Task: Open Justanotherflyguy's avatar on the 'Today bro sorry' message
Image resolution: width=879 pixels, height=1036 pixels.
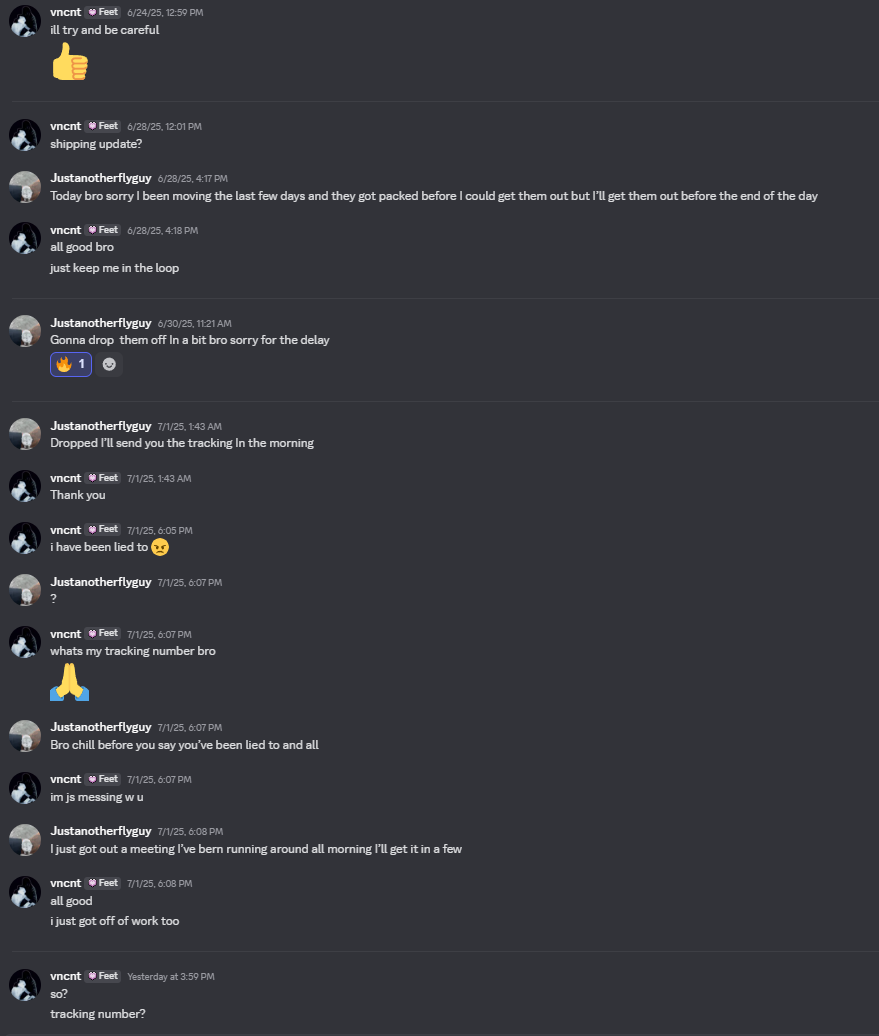Action: point(25,187)
